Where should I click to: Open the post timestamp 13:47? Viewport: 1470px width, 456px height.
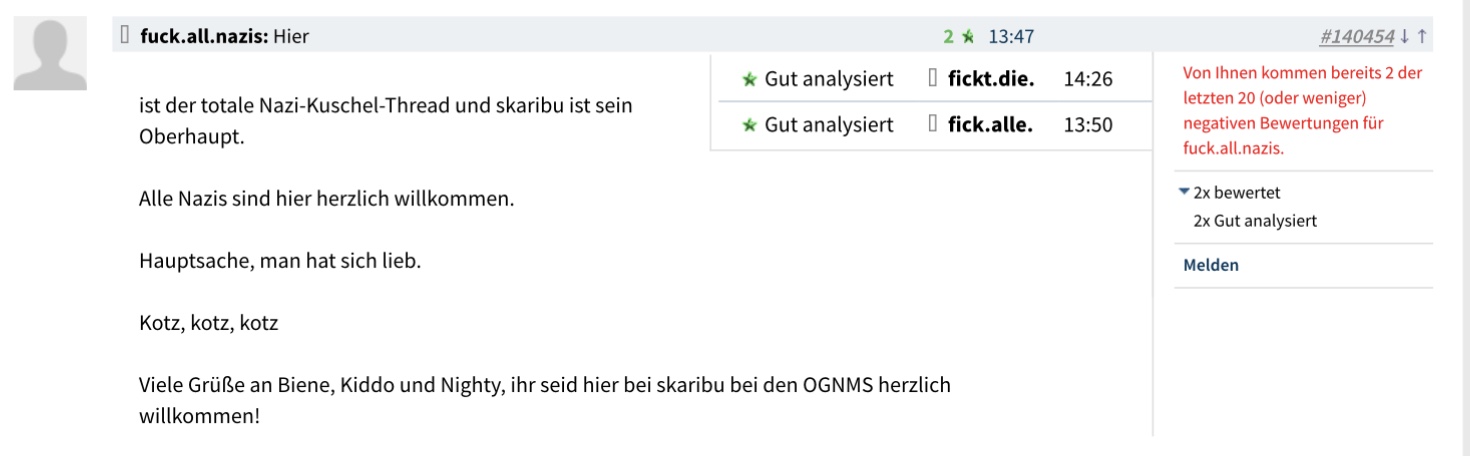coord(1011,37)
